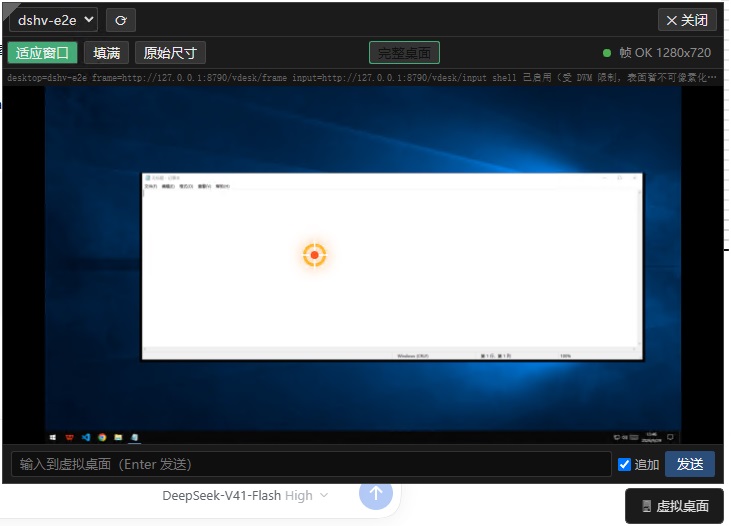
Task: Switch to 填满 fill mode
Action: point(106,53)
